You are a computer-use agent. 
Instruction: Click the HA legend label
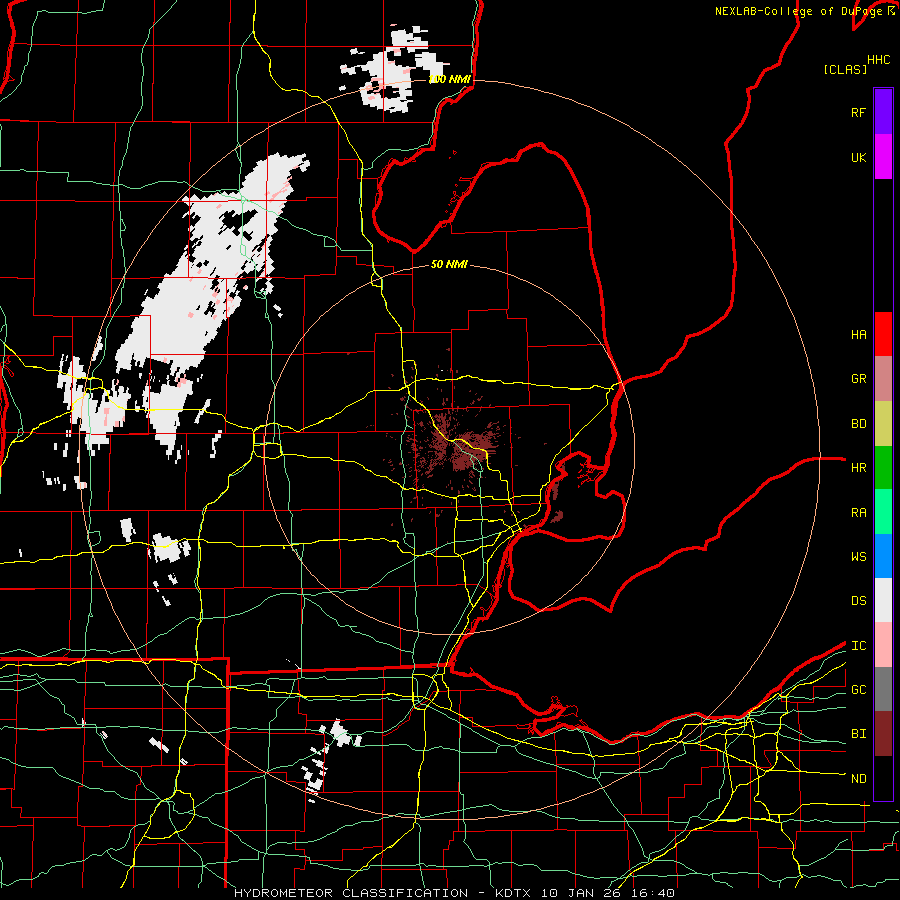click(x=858, y=335)
